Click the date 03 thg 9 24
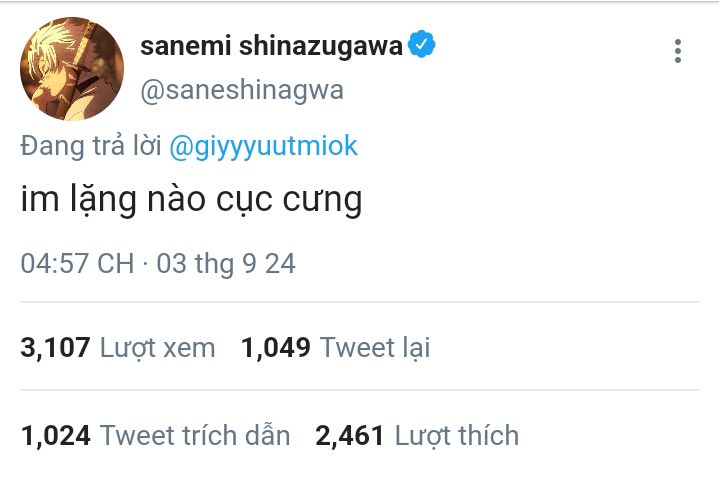Screen dimensions: 719x477 coord(226,264)
